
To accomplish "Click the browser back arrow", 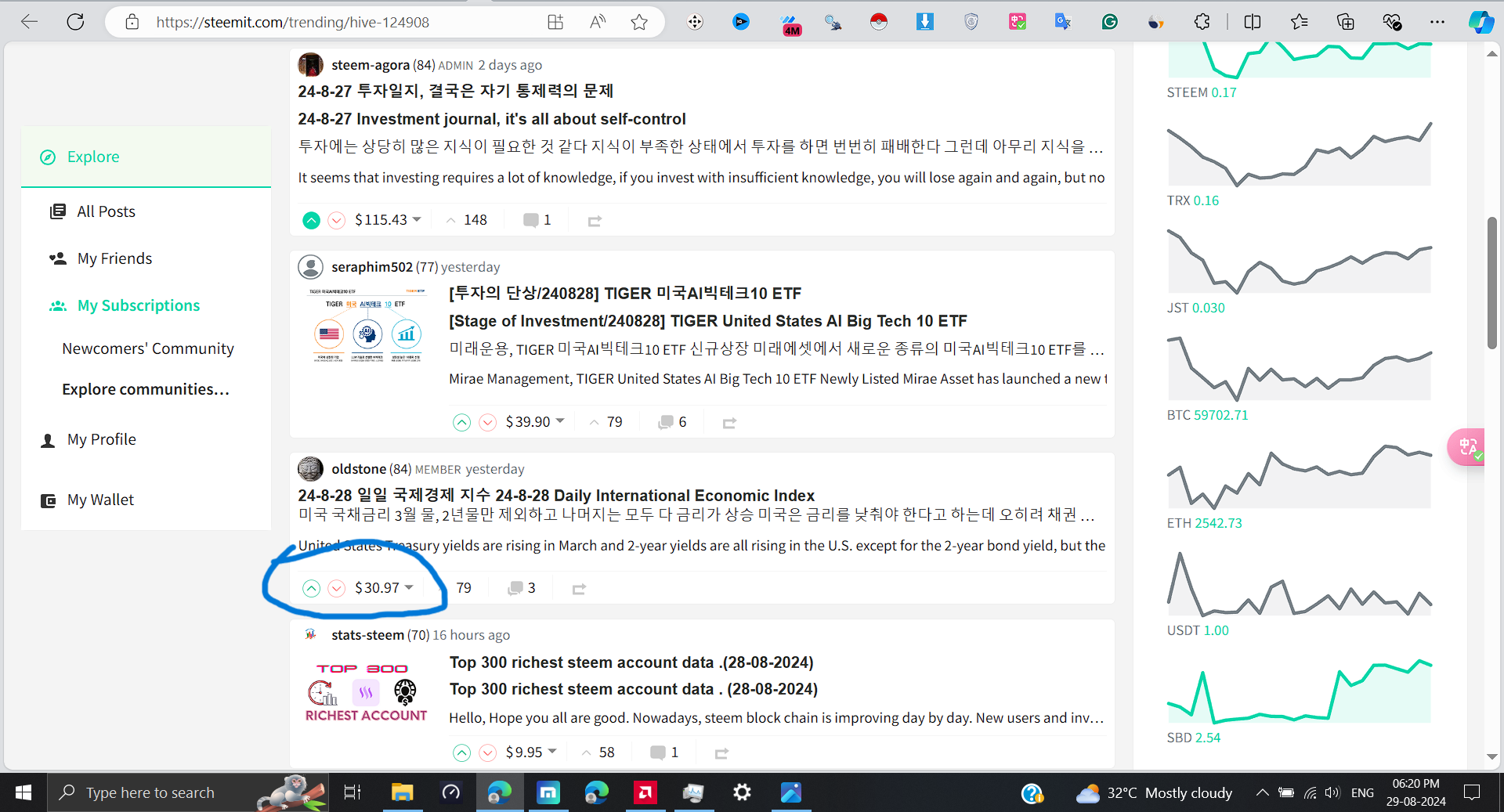I will pos(30,22).
